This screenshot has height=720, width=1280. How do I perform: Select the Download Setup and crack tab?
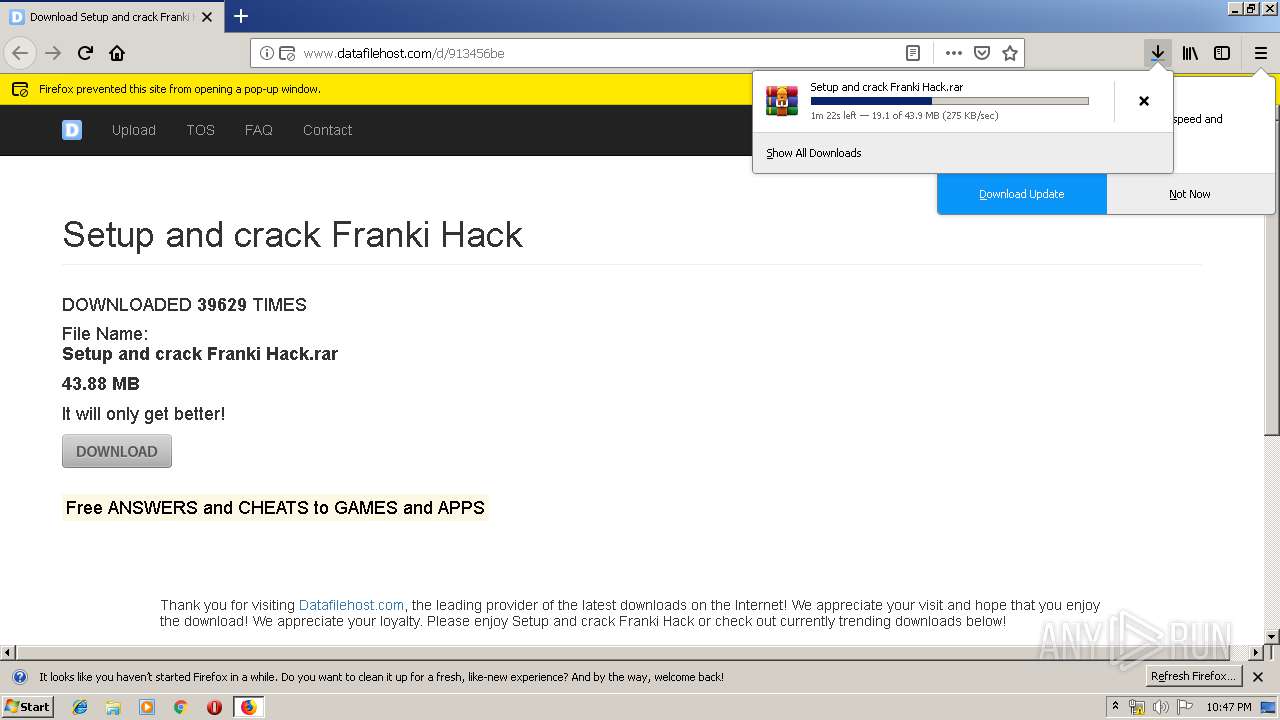pyautogui.click(x=111, y=17)
